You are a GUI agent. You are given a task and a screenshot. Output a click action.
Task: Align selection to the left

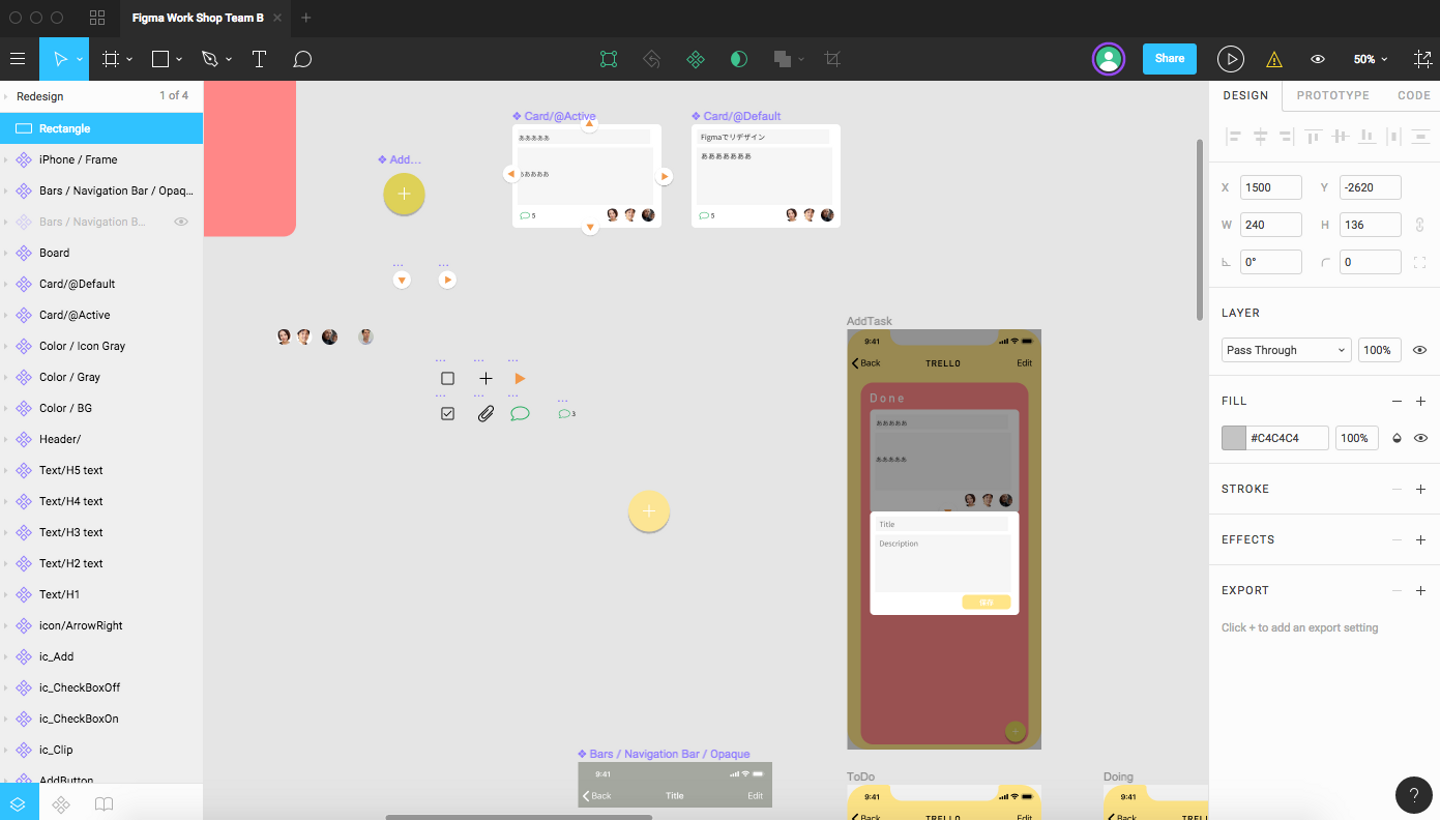click(1233, 137)
